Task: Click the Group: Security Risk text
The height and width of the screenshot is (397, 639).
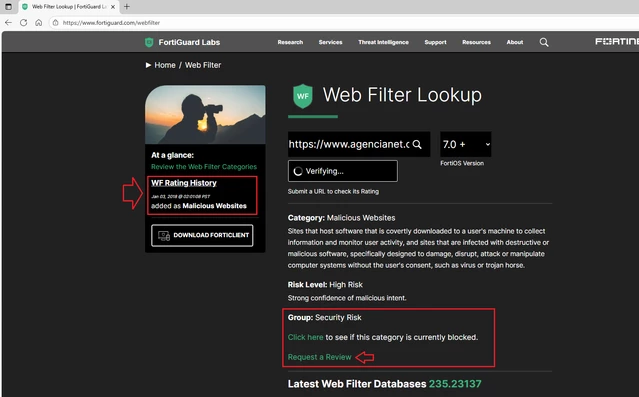Action: (324, 317)
